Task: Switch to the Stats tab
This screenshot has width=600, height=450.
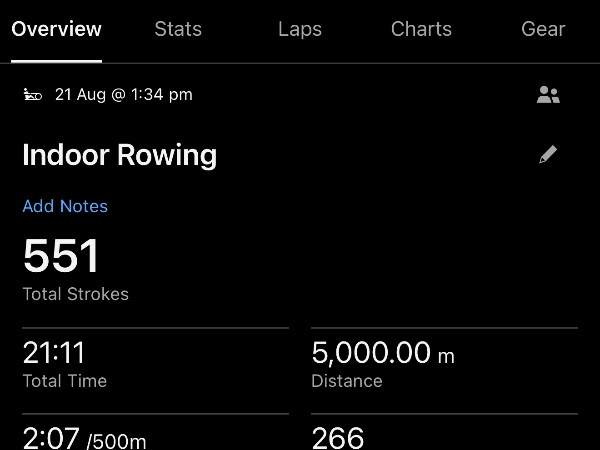Action: [x=178, y=29]
